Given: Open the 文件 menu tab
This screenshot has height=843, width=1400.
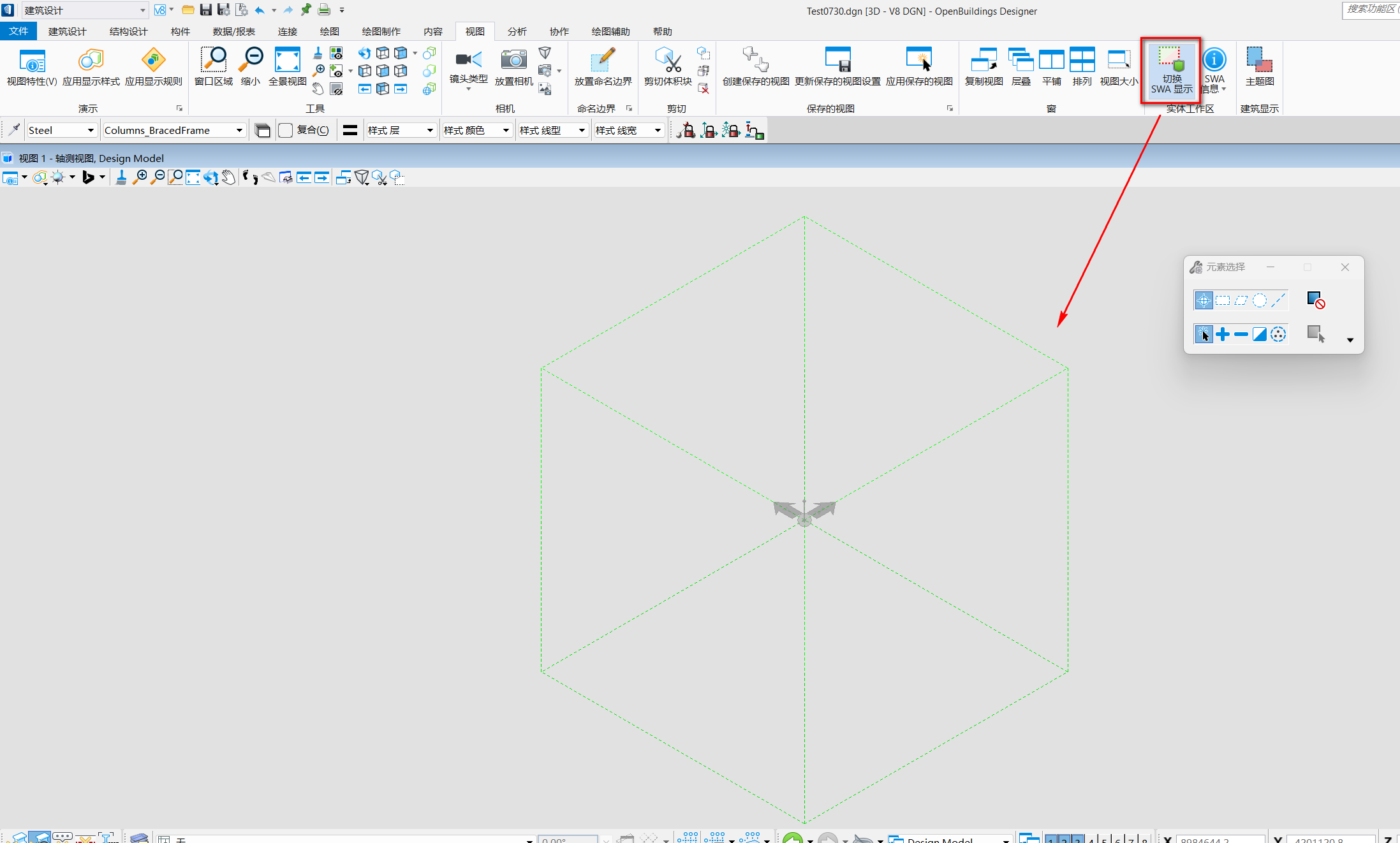Looking at the screenshot, I should click(x=18, y=31).
